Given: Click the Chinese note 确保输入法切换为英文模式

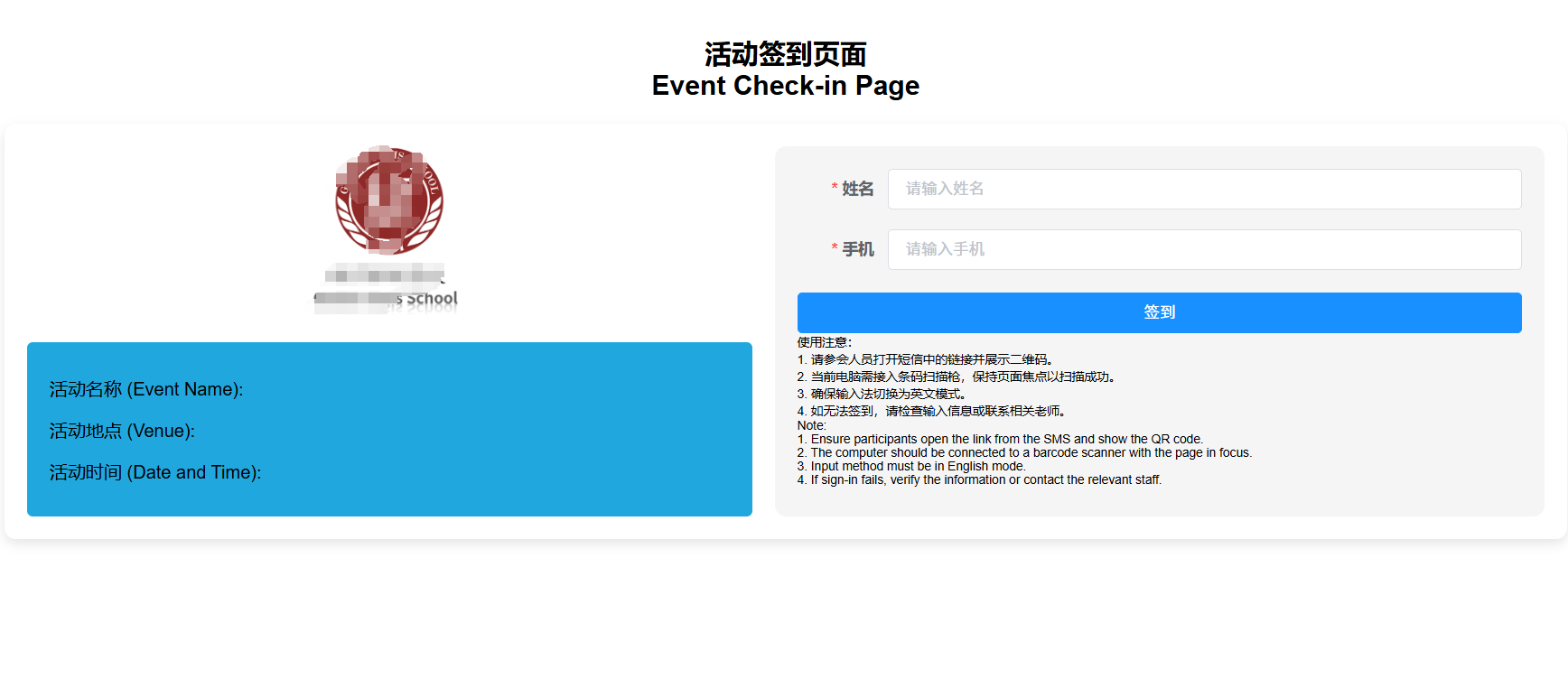Looking at the screenshot, I should [x=884, y=394].
